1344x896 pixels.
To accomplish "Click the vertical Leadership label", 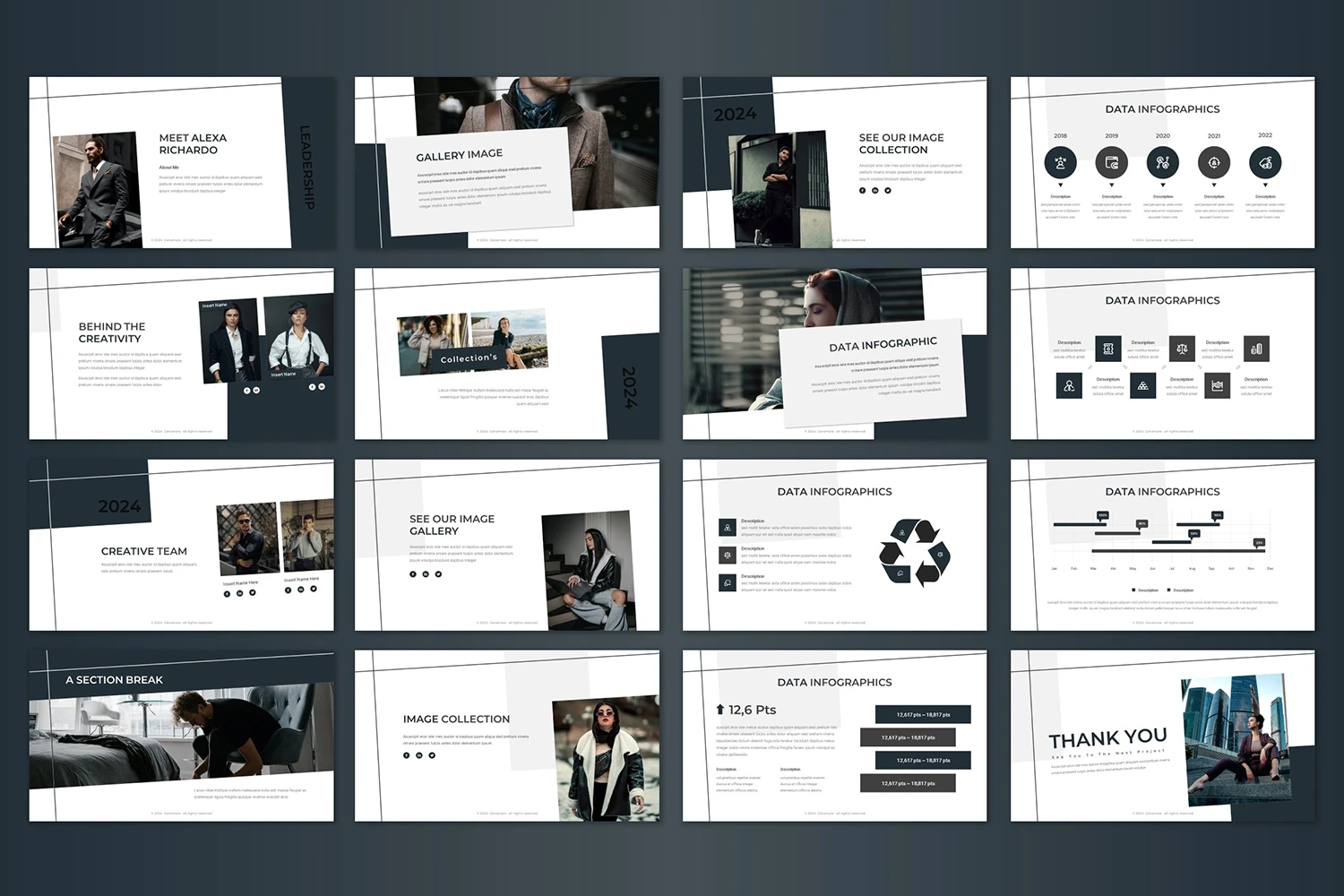I will 306,168.
